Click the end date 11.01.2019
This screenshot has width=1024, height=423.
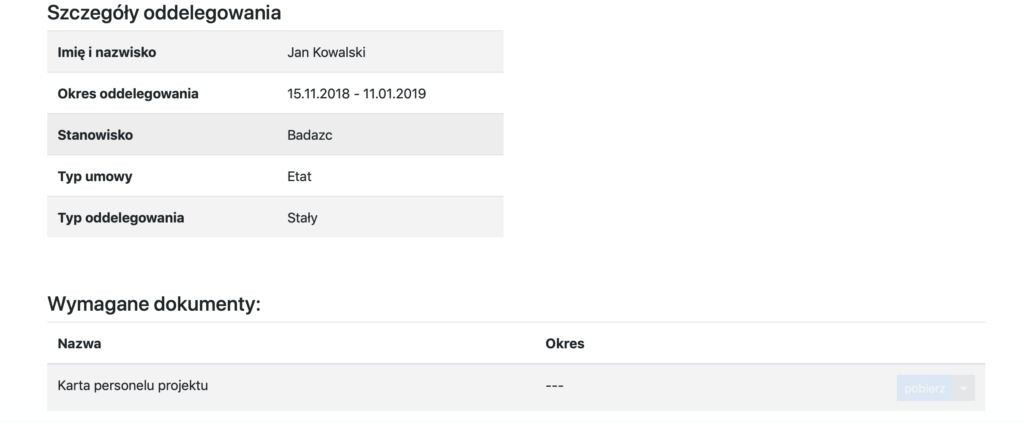pyautogui.click(x=394, y=94)
